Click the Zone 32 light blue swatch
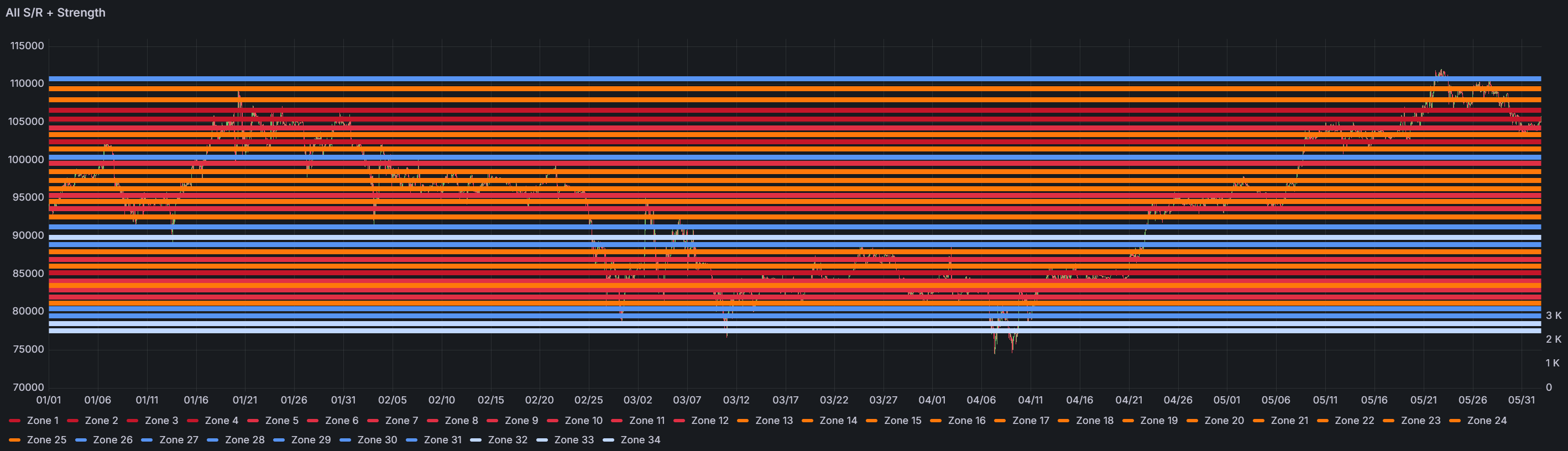 point(476,440)
